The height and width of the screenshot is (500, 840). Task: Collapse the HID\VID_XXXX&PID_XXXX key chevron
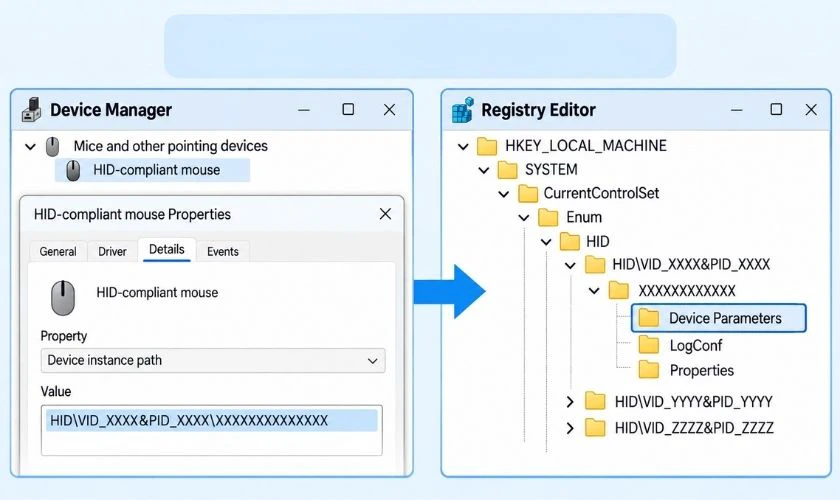(570, 265)
